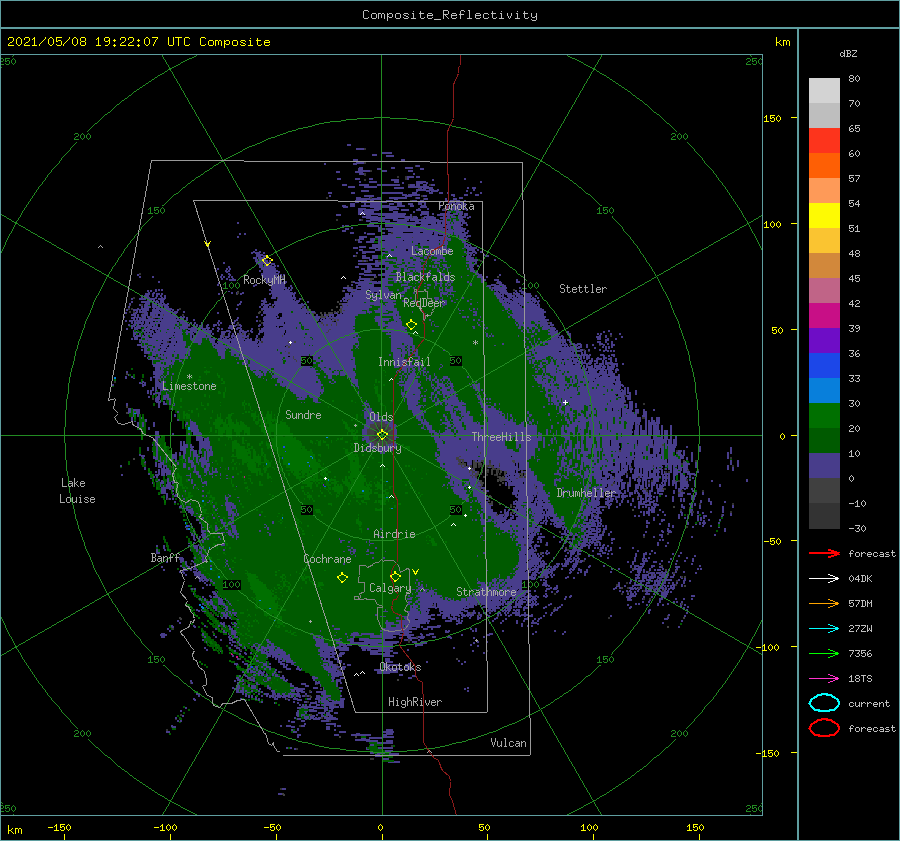Screen dimensions: 900x841
Task: Click the white 04DK arrow in legend
Action: click(824, 578)
